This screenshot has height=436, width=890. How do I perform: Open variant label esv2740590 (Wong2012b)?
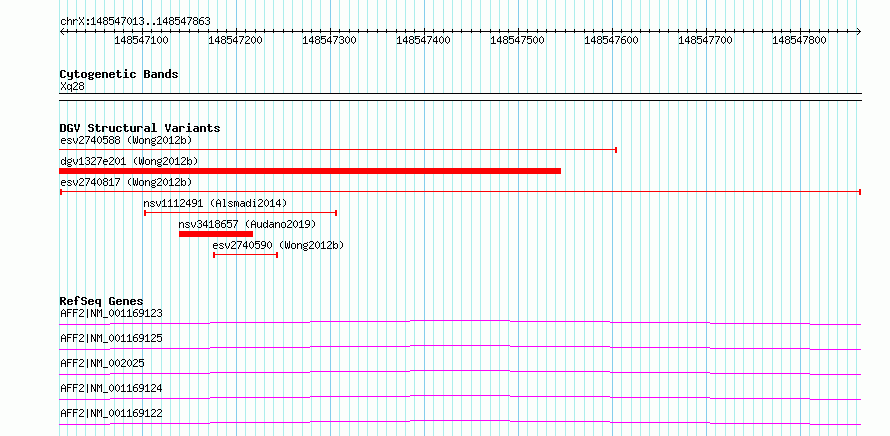click(278, 245)
